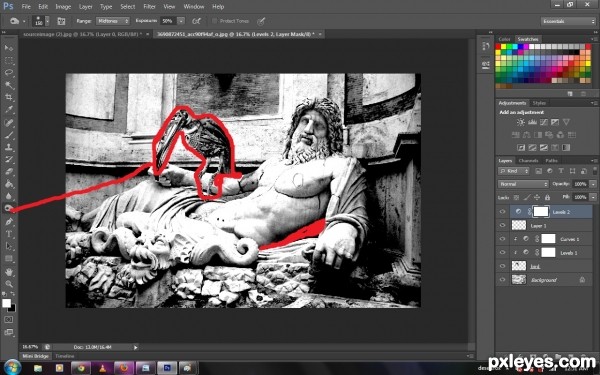Add a Brightness/Contrast adjustment

click(x=520, y=122)
